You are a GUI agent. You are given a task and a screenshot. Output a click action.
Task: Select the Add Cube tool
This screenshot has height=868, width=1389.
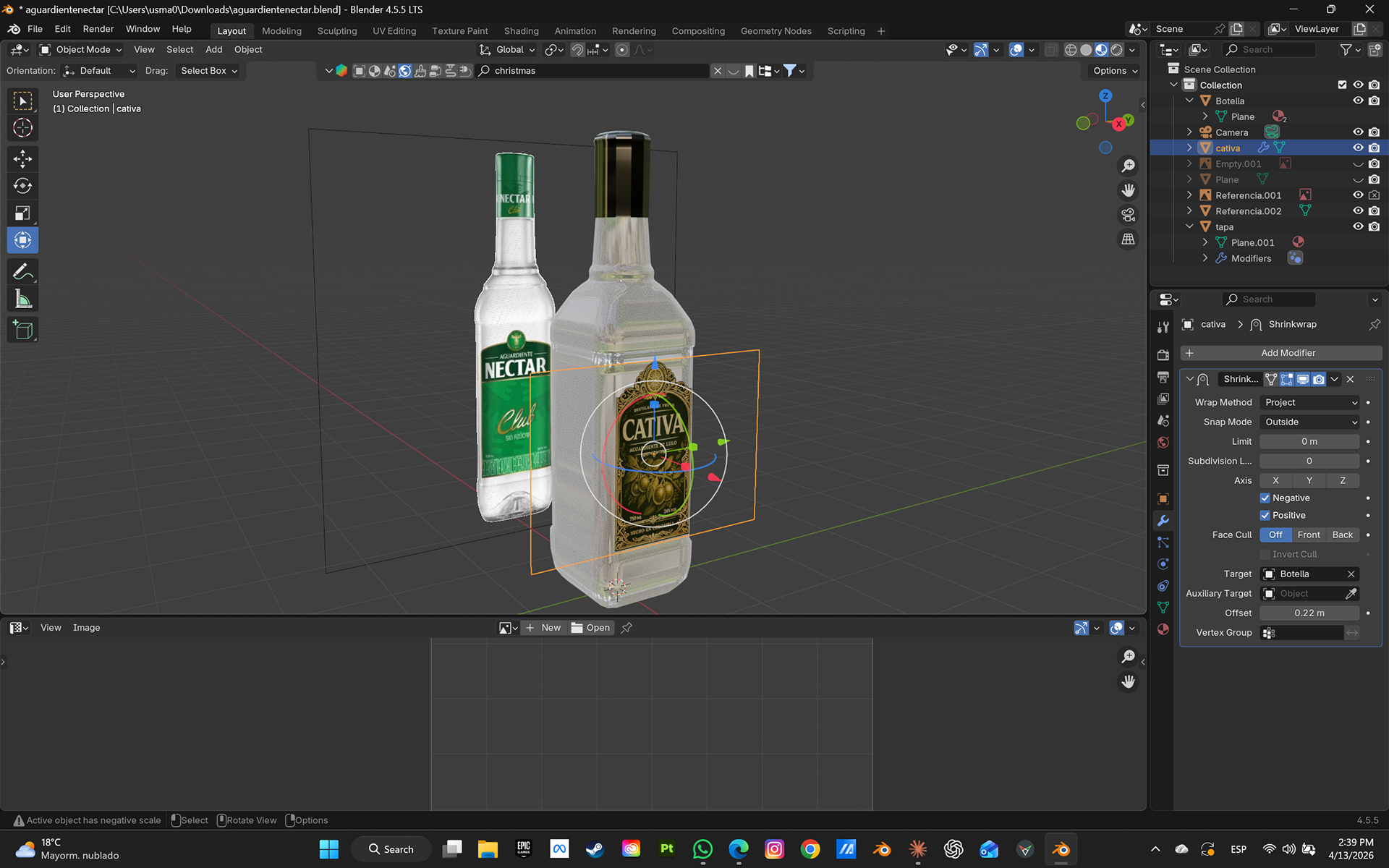pyautogui.click(x=22, y=331)
